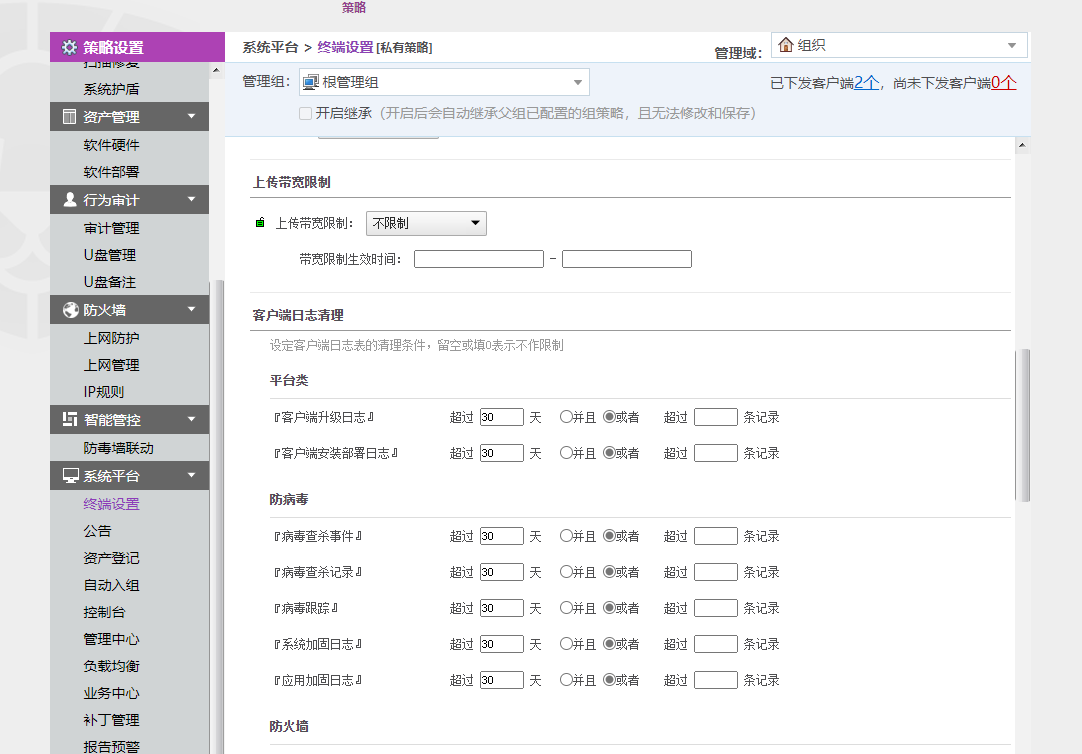
Task: Click the 行为审计 user icon
Action: click(69, 200)
